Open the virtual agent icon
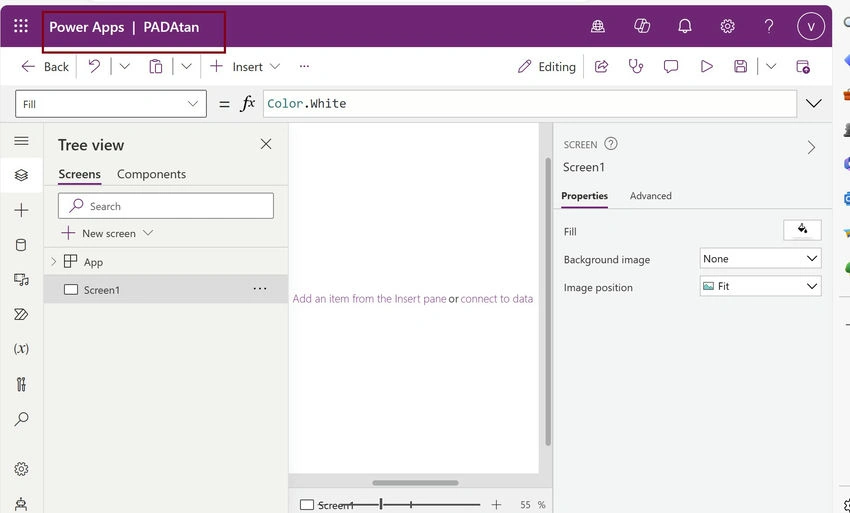This screenshot has height=513, width=850. pos(21,504)
